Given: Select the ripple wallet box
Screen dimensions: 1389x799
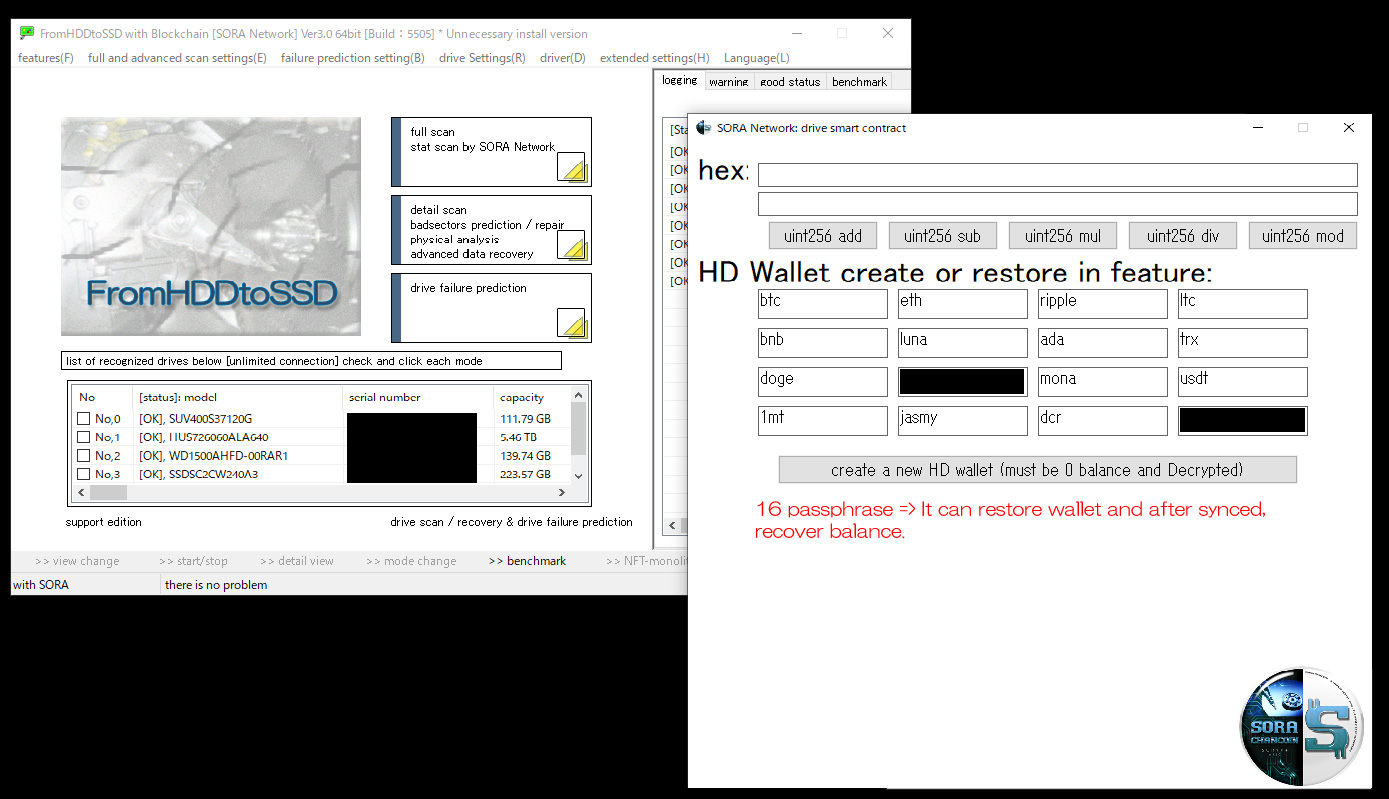Looking at the screenshot, I should [x=1103, y=304].
